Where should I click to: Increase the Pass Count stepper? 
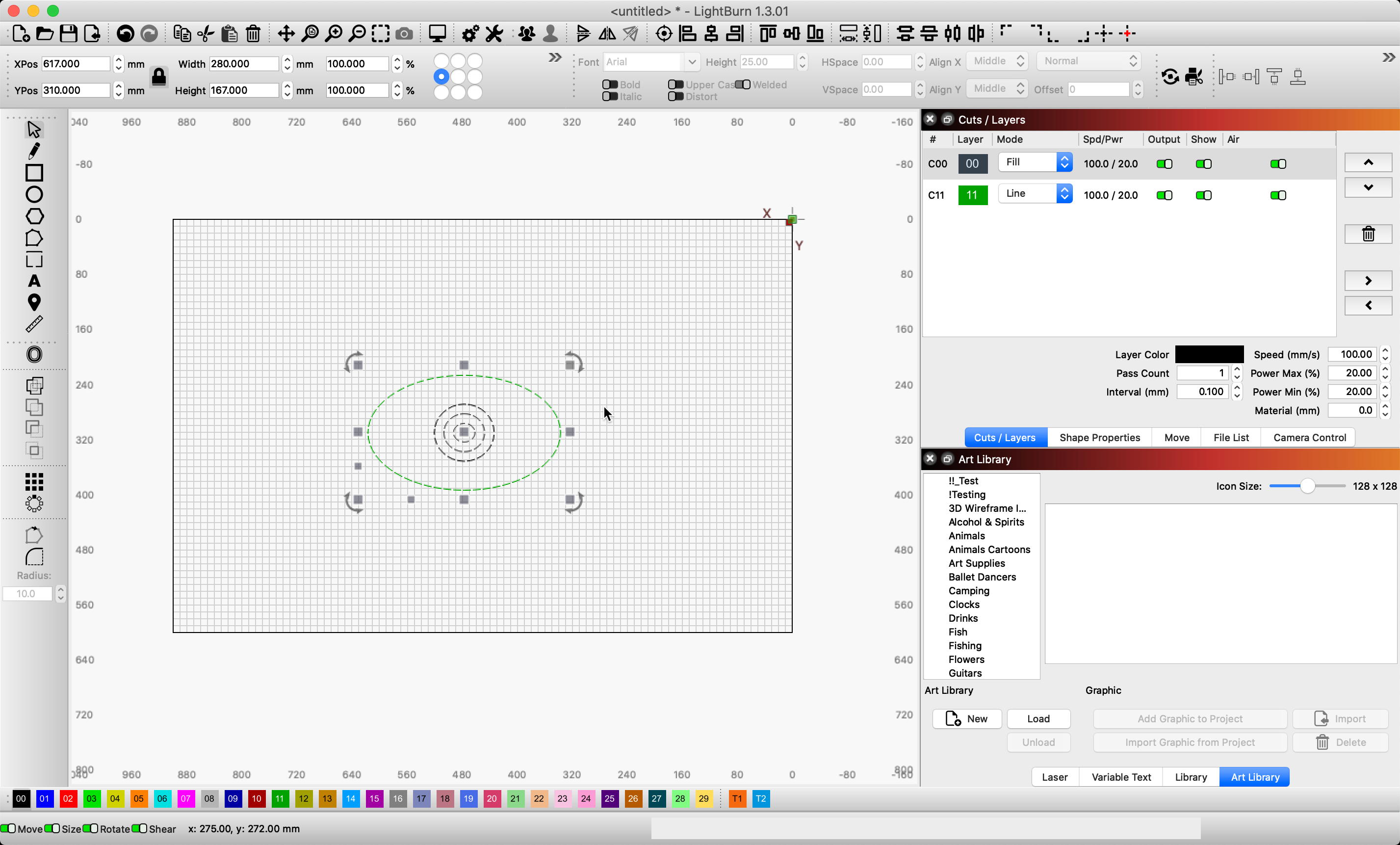click(1236, 370)
